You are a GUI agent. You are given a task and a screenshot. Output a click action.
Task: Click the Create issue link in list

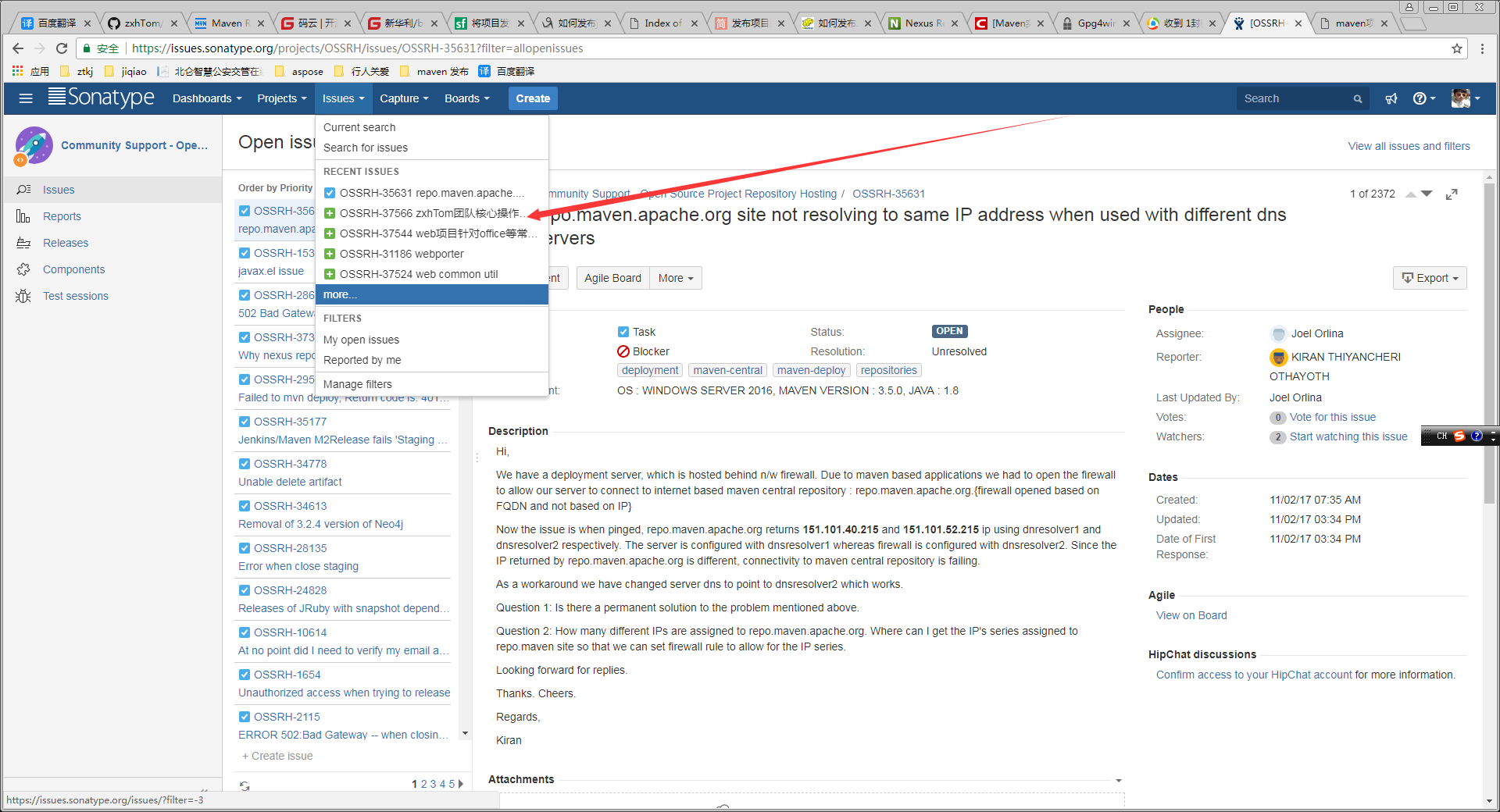(277, 756)
